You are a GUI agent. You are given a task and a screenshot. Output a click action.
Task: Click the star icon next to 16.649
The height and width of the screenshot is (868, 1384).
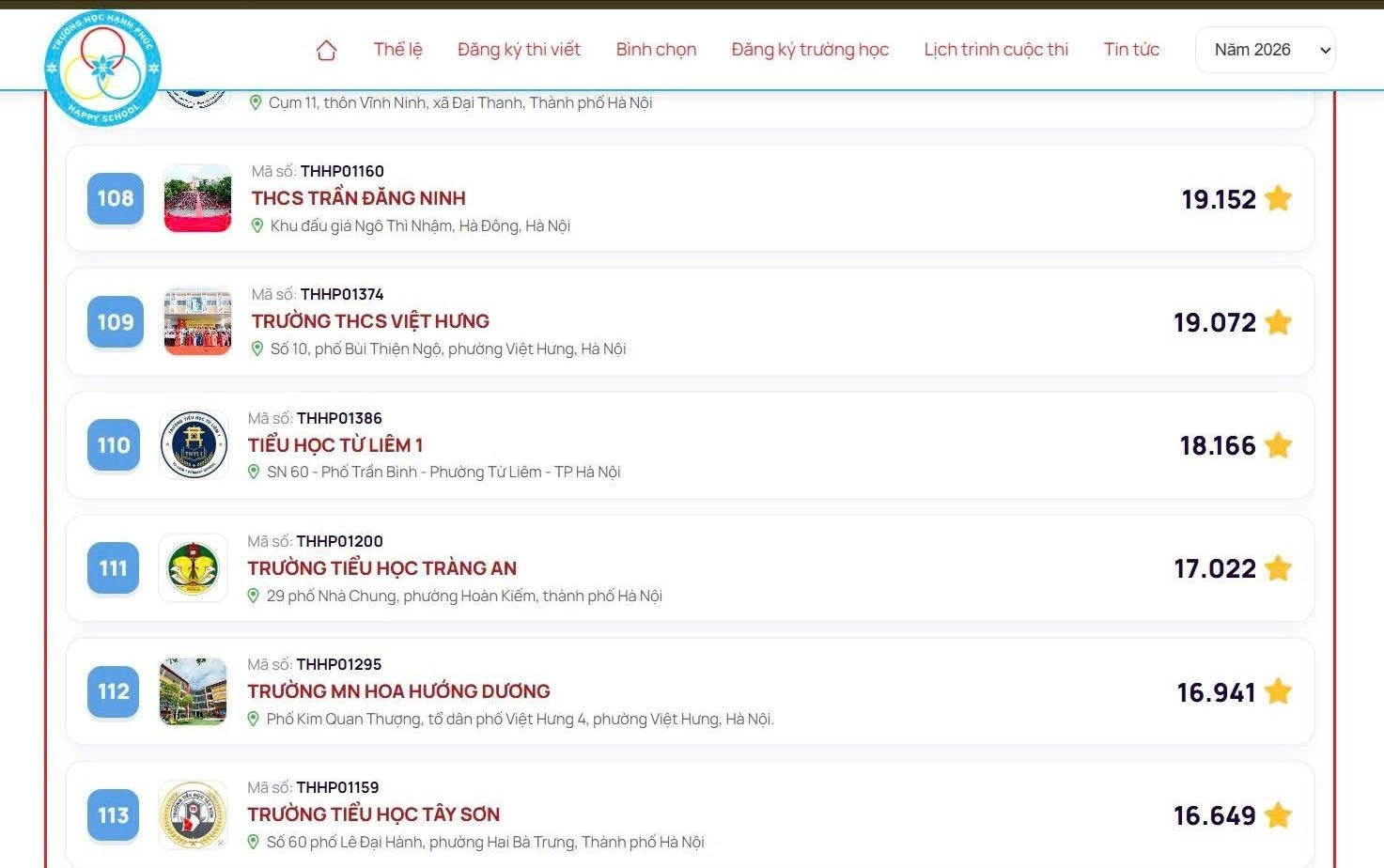(x=1278, y=815)
